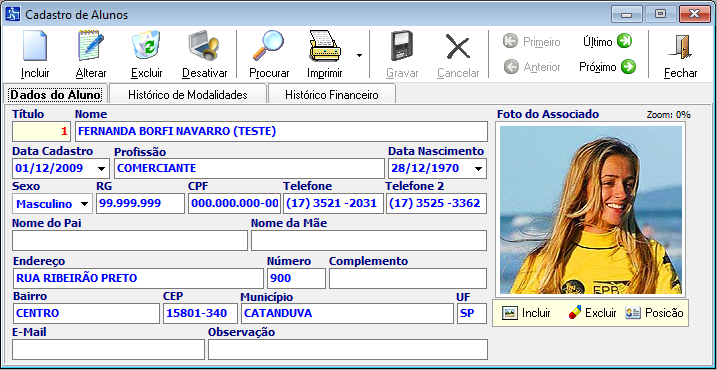717x370 pixels.
Task: Jump to Último record
Action: click(607, 42)
